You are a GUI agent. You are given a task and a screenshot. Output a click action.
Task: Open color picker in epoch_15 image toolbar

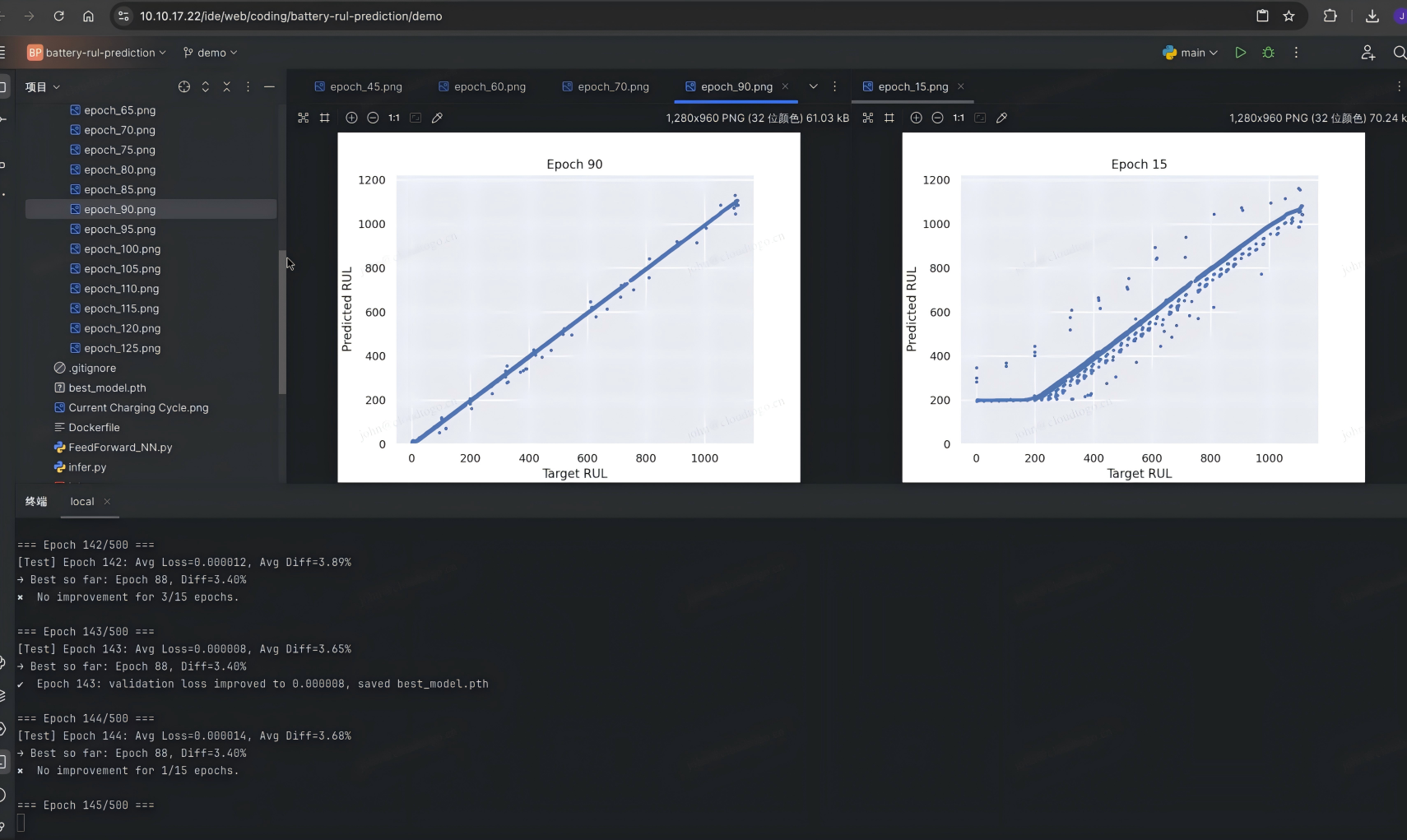click(x=1001, y=118)
